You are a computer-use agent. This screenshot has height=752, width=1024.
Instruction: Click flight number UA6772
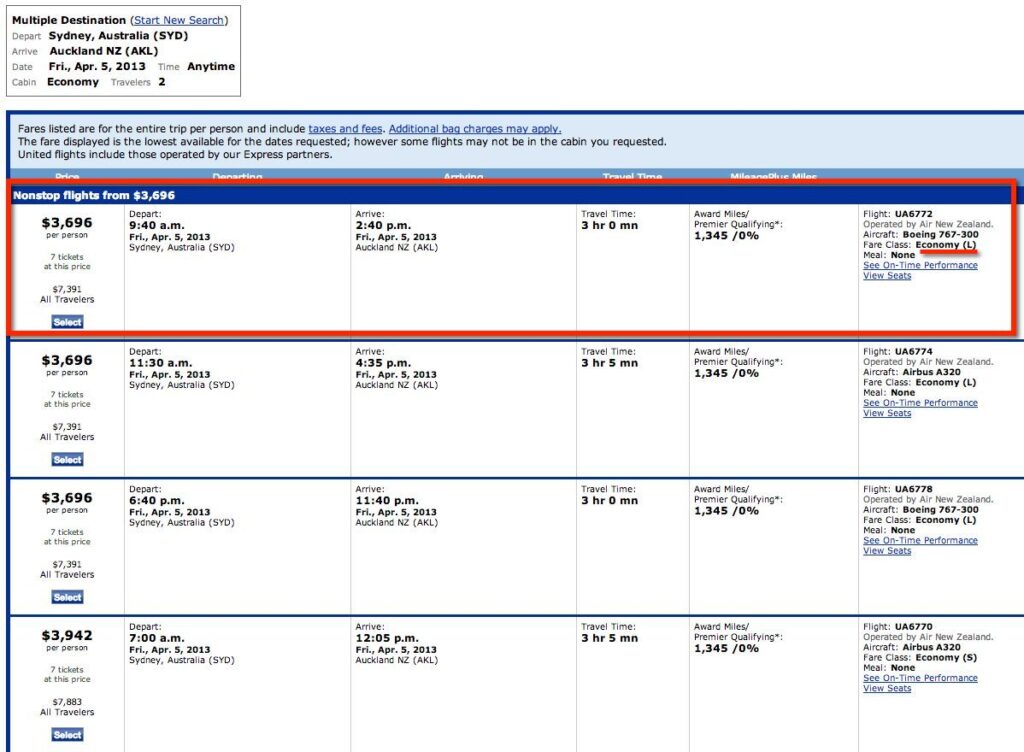914,213
